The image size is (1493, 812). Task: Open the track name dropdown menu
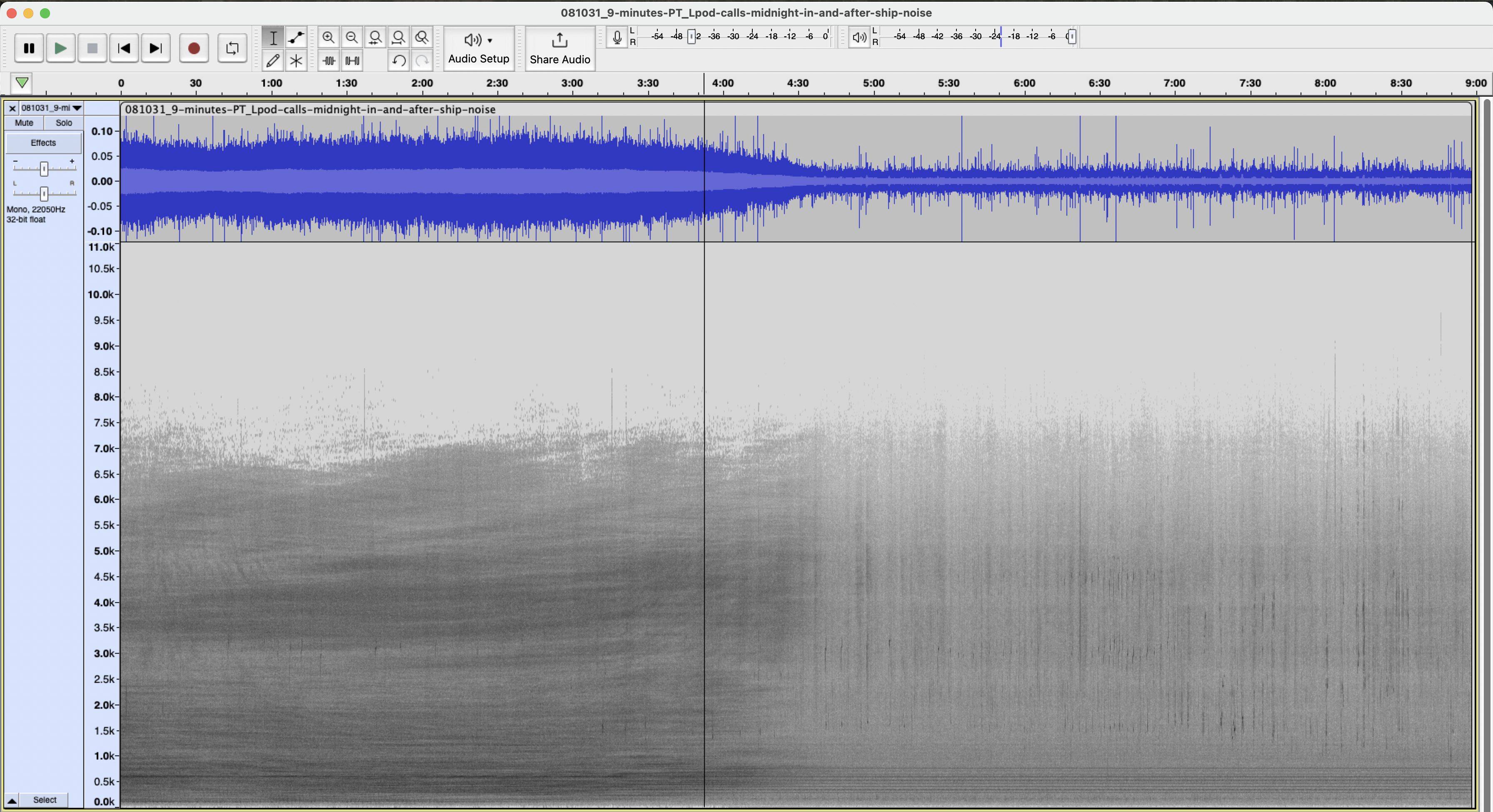pos(51,108)
